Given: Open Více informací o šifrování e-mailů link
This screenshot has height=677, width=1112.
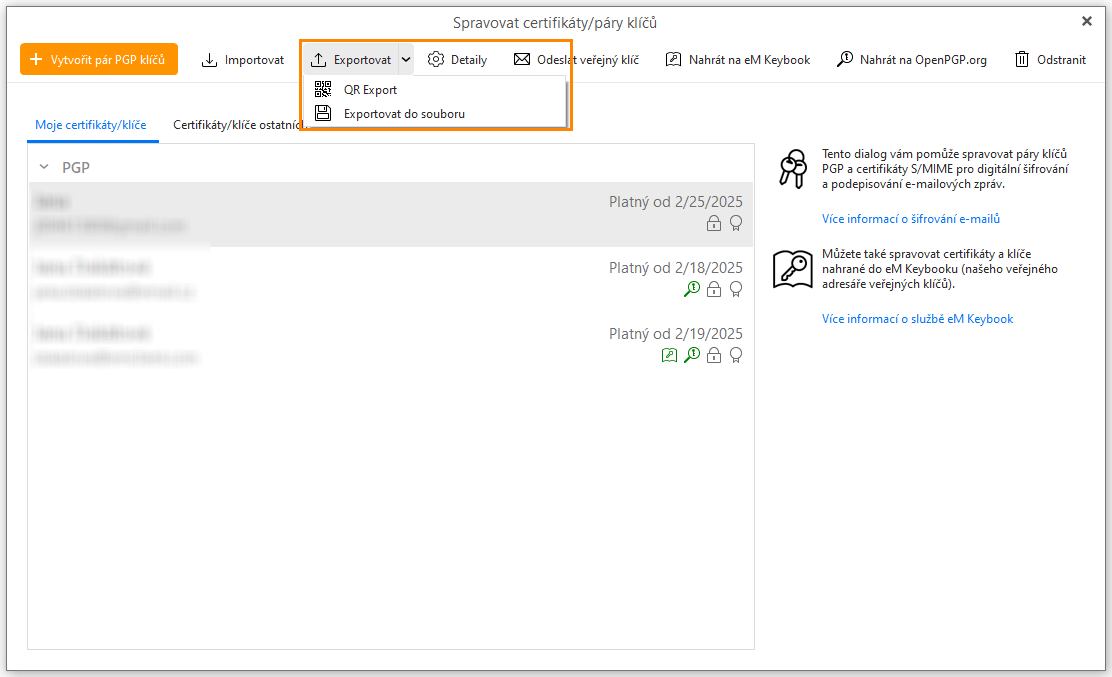Looking at the screenshot, I should [x=910, y=219].
